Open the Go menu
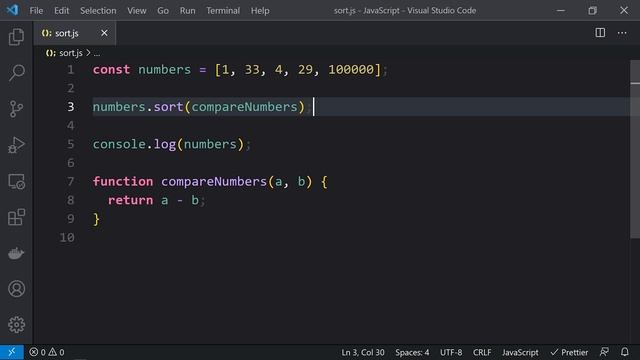Viewport: 640px width, 360px height. (x=163, y=11)
